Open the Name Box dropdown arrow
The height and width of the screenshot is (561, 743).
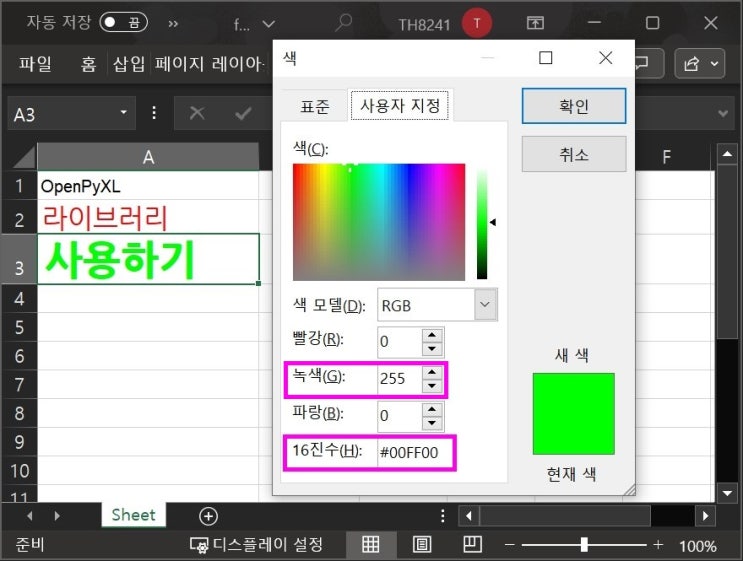click(124, 114)
